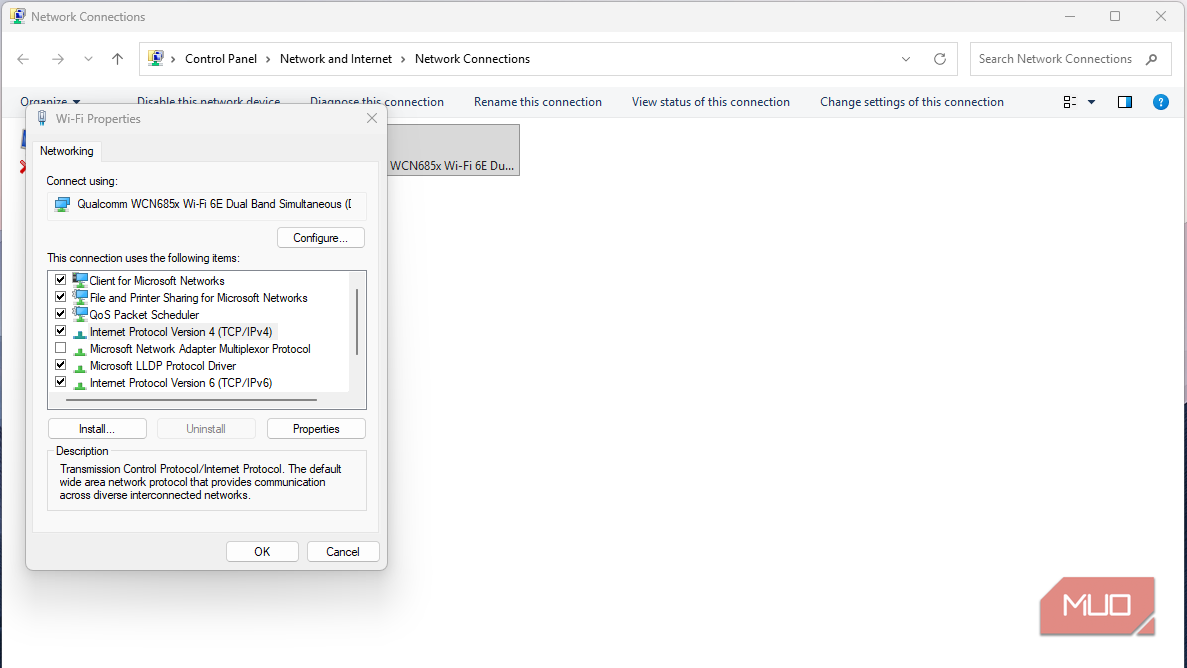Click the Install... button
Viewport: 1187px width, 668px height.
point(97,429)
